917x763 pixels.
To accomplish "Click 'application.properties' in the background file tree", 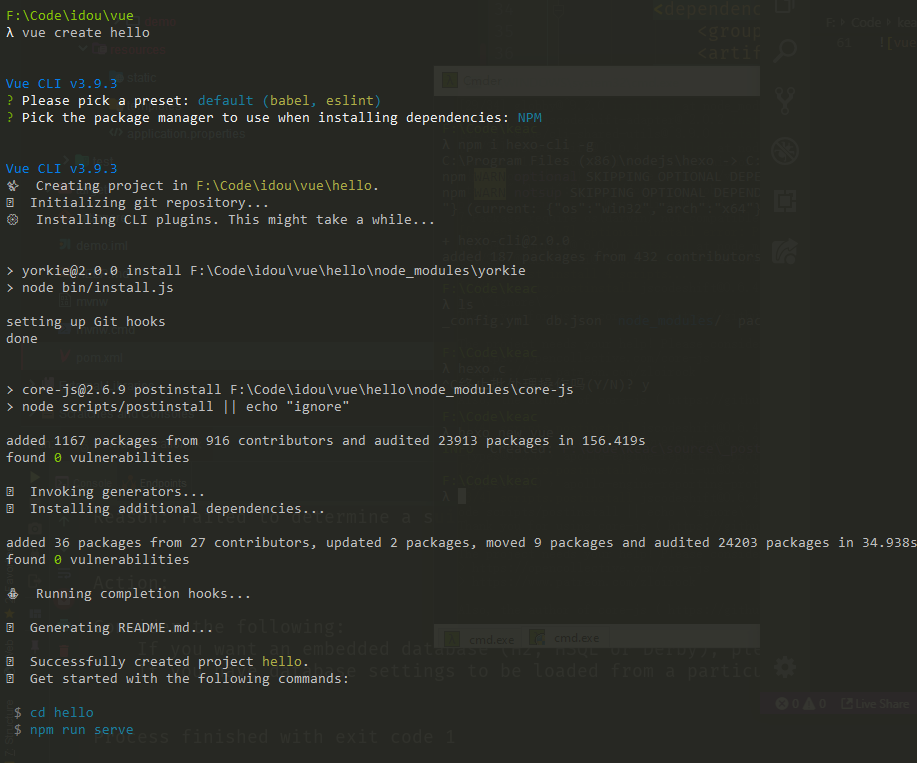I will click(186, 134).
